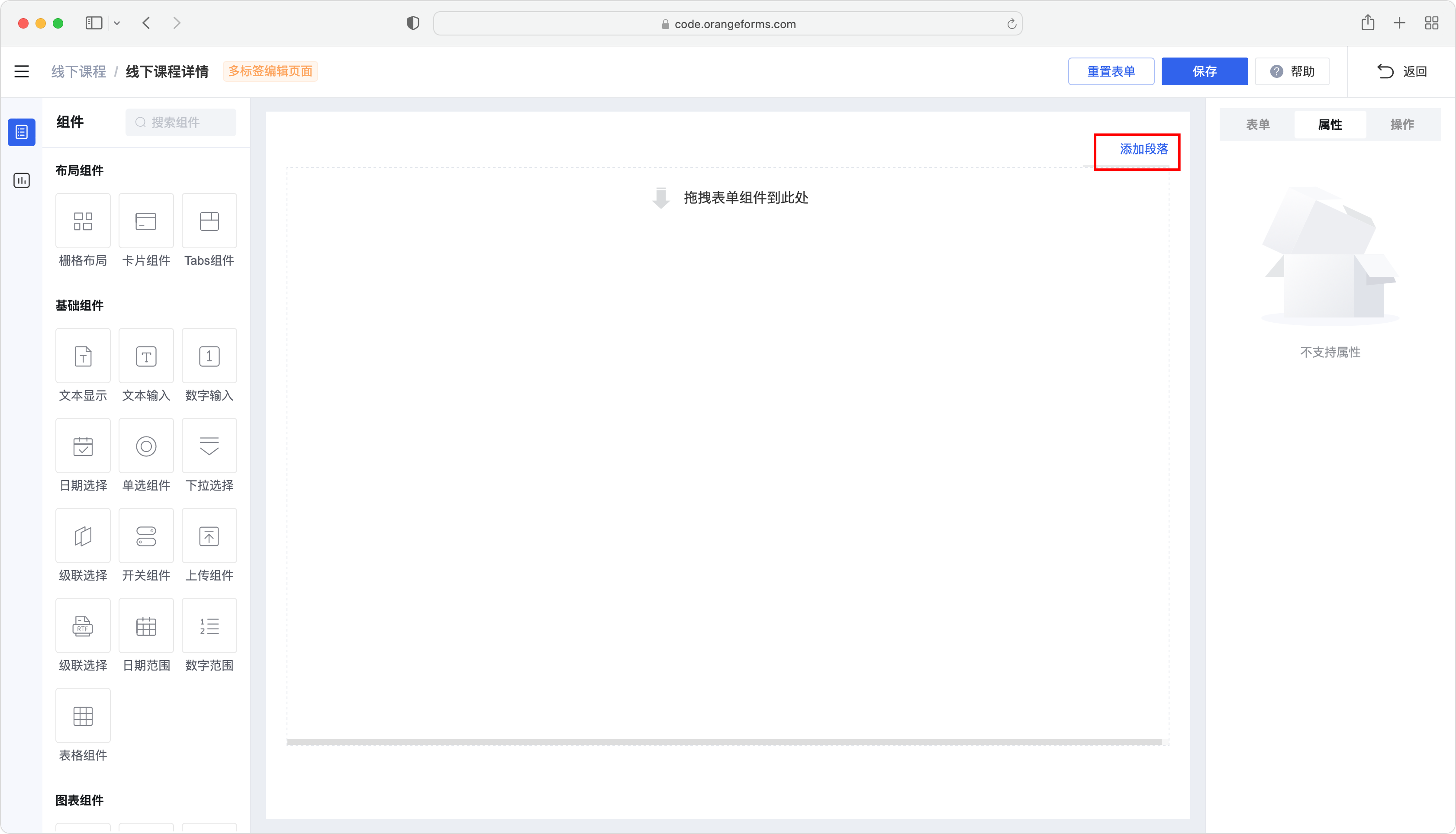Click the 拖拽表单组件到此处 drop area text
1456x834 pixels.
745,198
